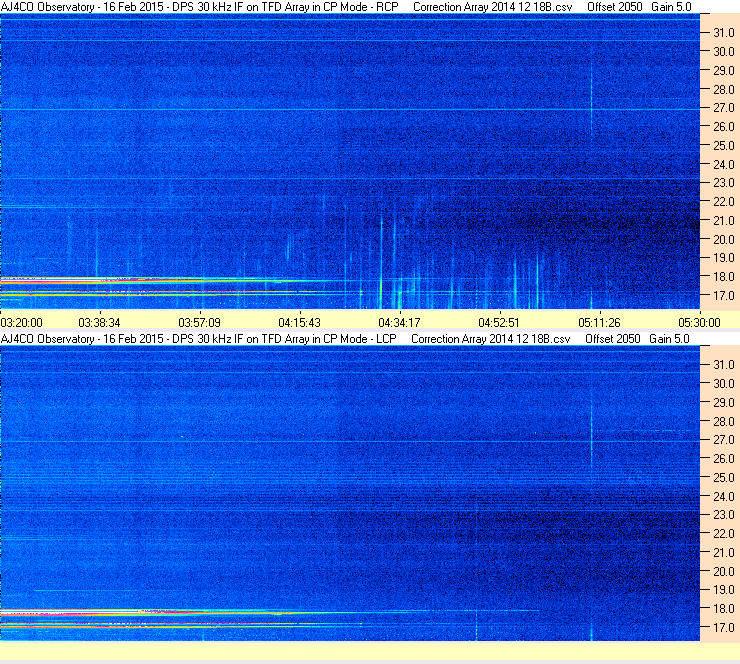740x664 pixels.
Task: Click the 04:52:51 time marker
Action: pyautogui.click(x=499, y=323)
